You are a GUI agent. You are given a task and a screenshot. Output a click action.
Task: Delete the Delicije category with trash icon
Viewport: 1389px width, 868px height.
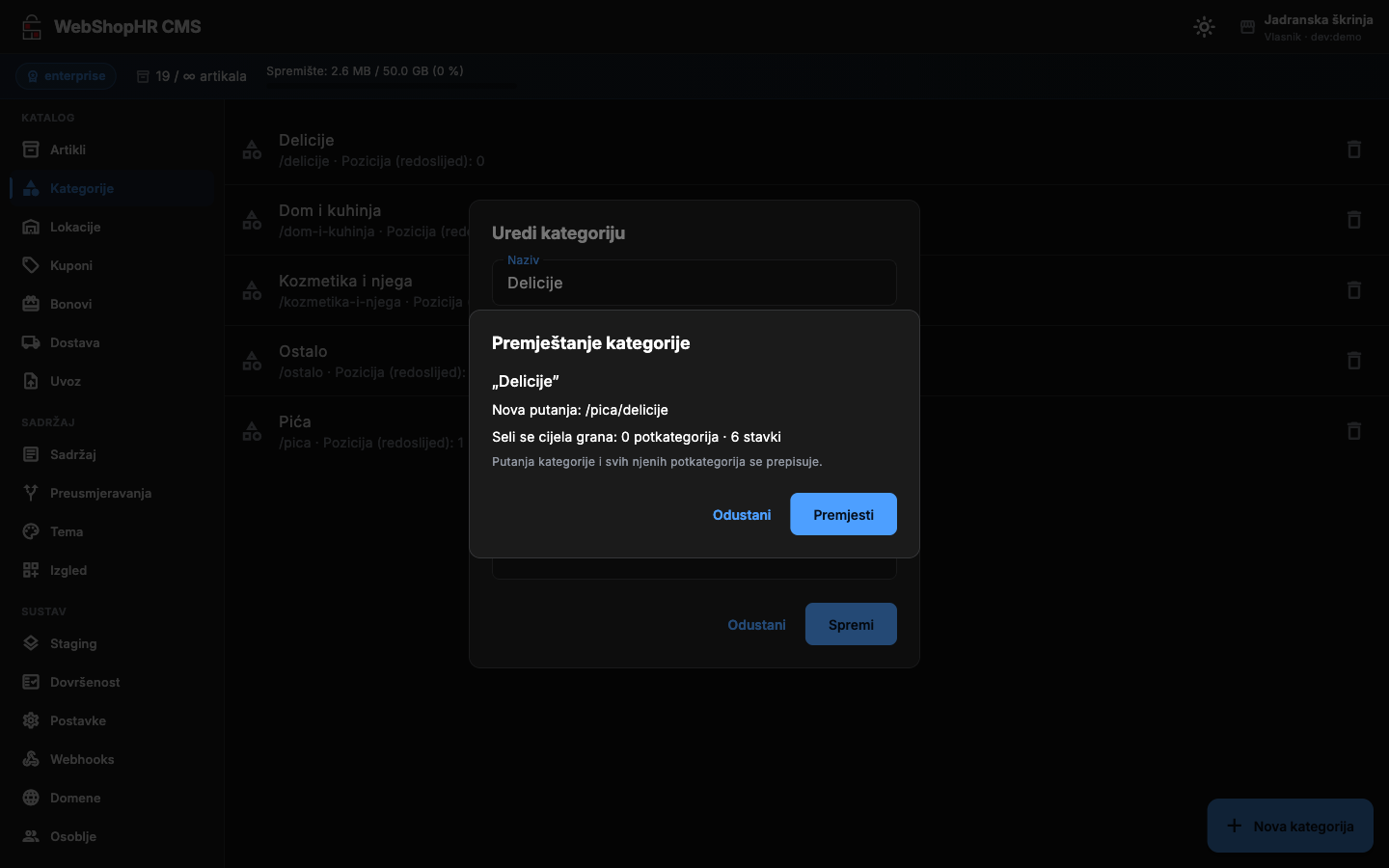[1354, 149]
